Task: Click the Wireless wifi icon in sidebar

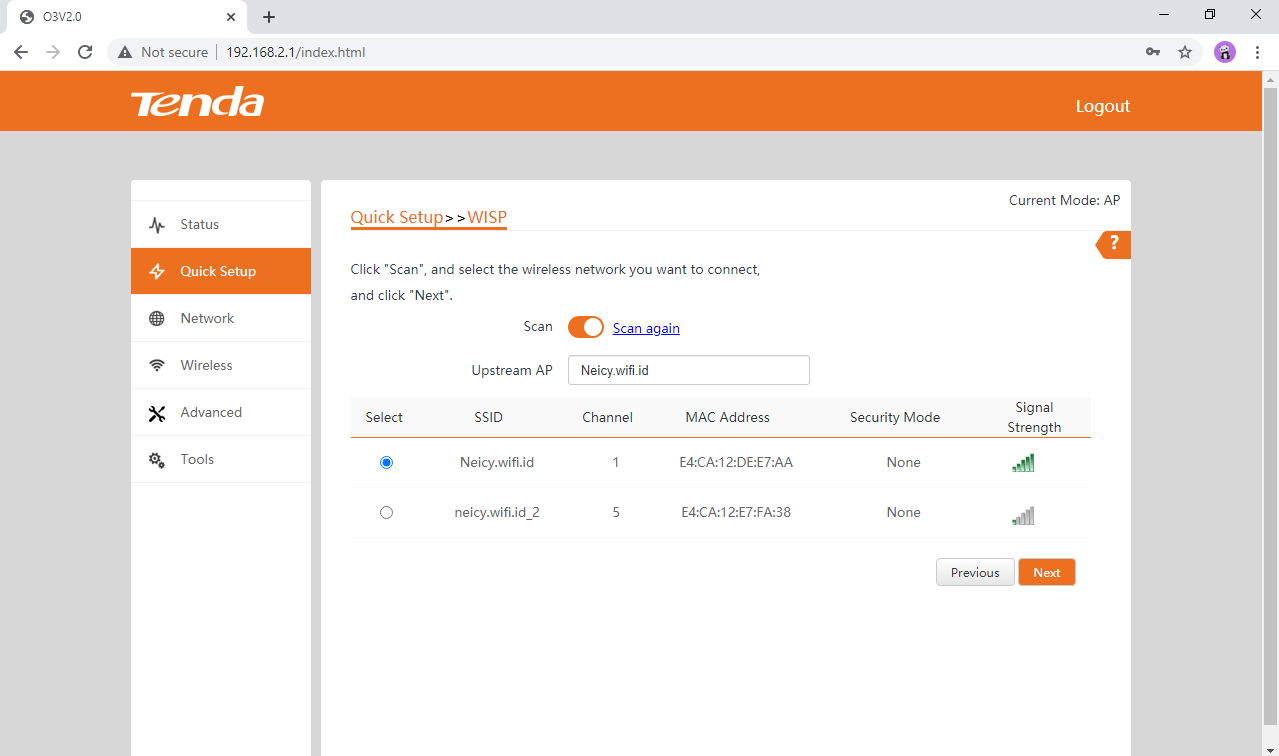Action: coord(157,366)
